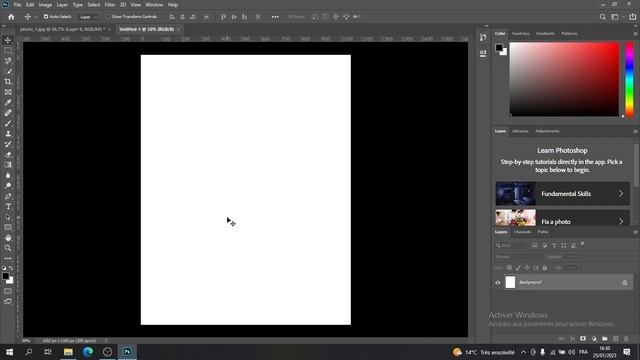
Task: Open the layer kind filter dropdown
Action: click(x=512, y=245)
